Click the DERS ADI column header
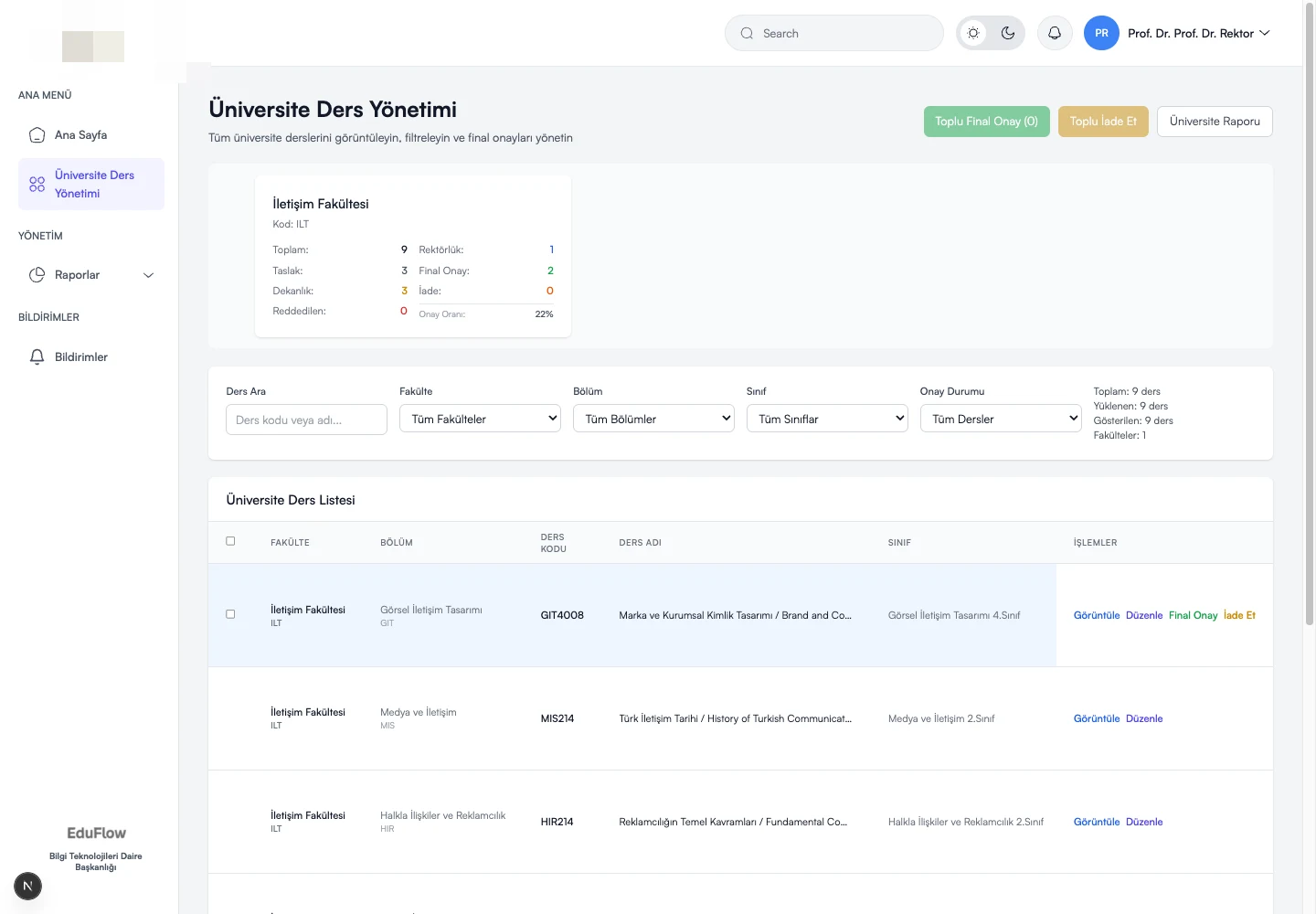The image size is (1316, 914). pos(640,543)
